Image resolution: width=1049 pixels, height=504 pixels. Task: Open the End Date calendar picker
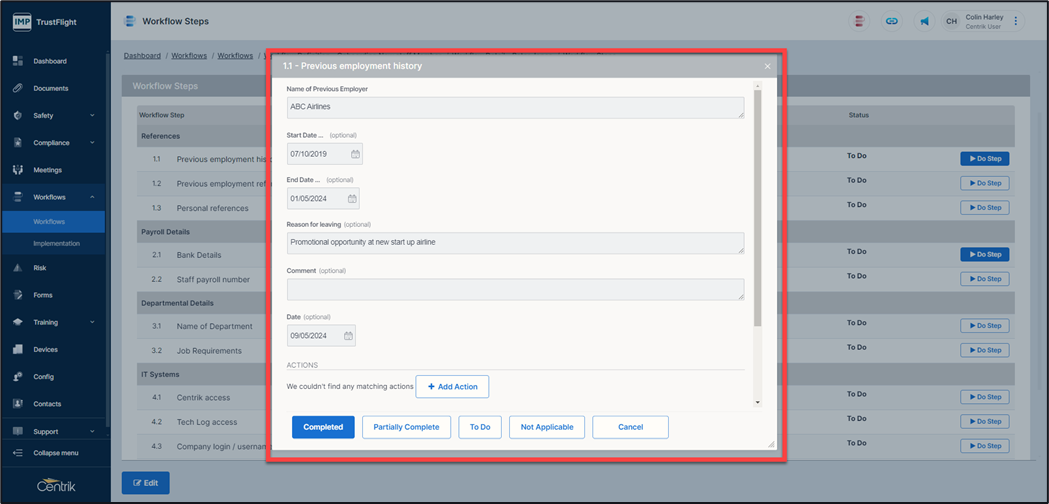click(349, 198)
